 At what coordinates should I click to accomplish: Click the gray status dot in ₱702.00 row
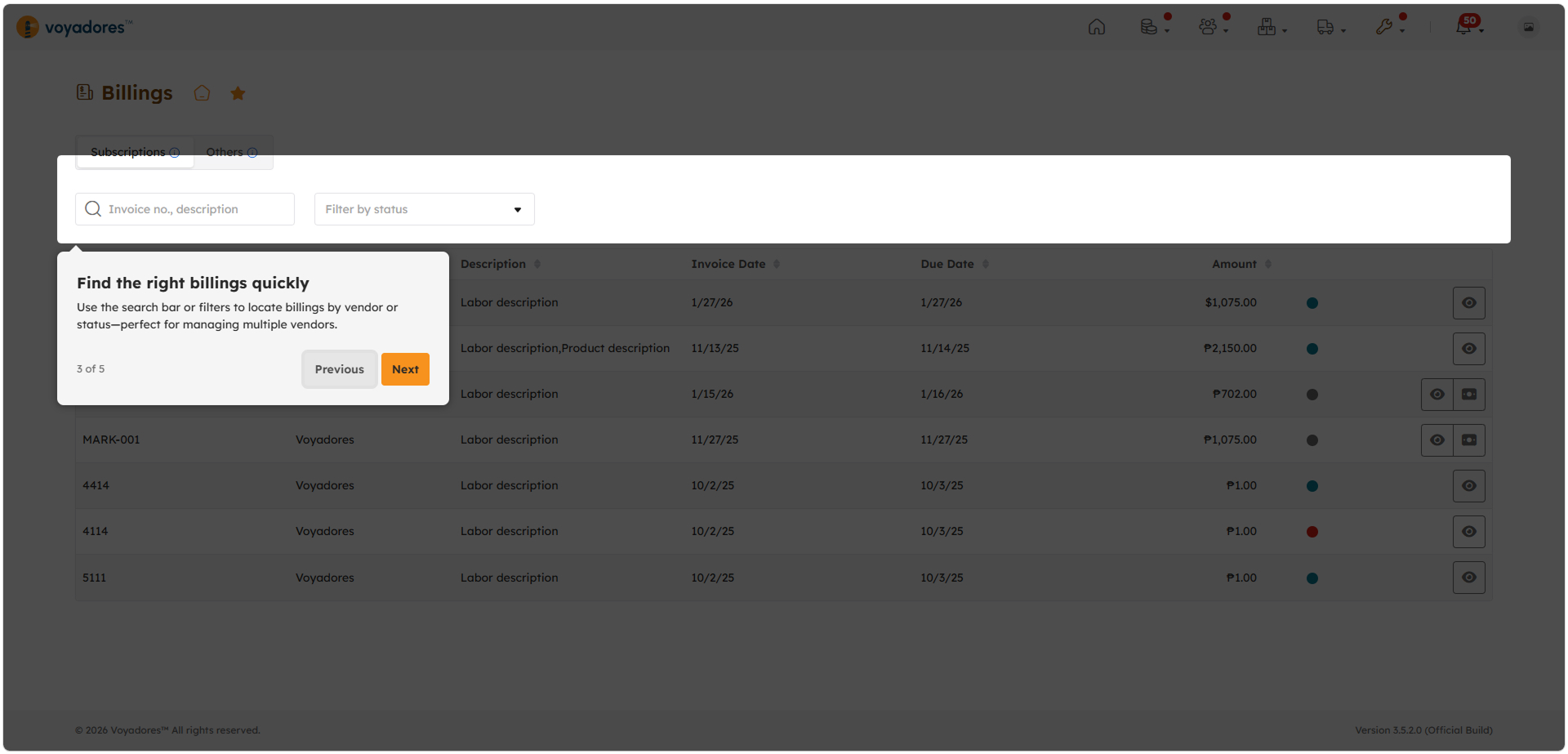pos(1312,395)
